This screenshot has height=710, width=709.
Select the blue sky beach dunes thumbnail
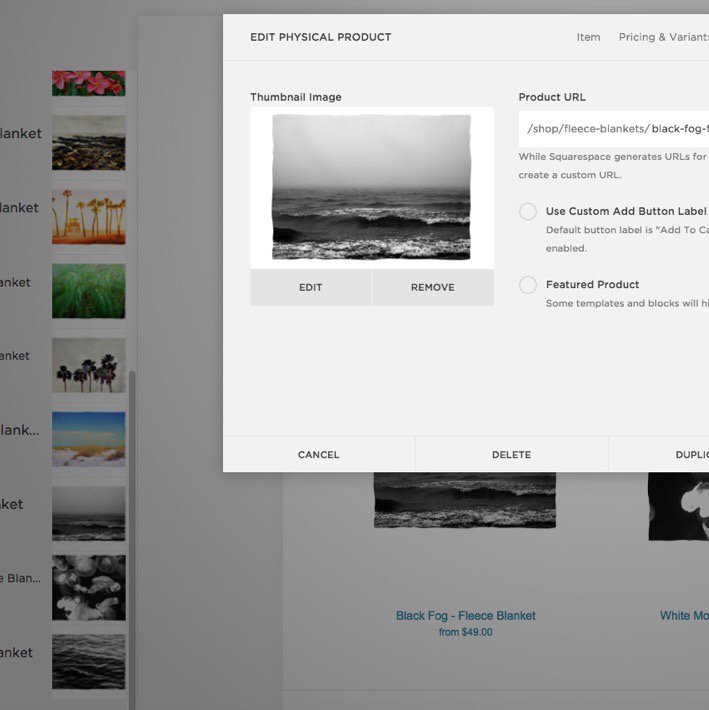coord(89,439)
